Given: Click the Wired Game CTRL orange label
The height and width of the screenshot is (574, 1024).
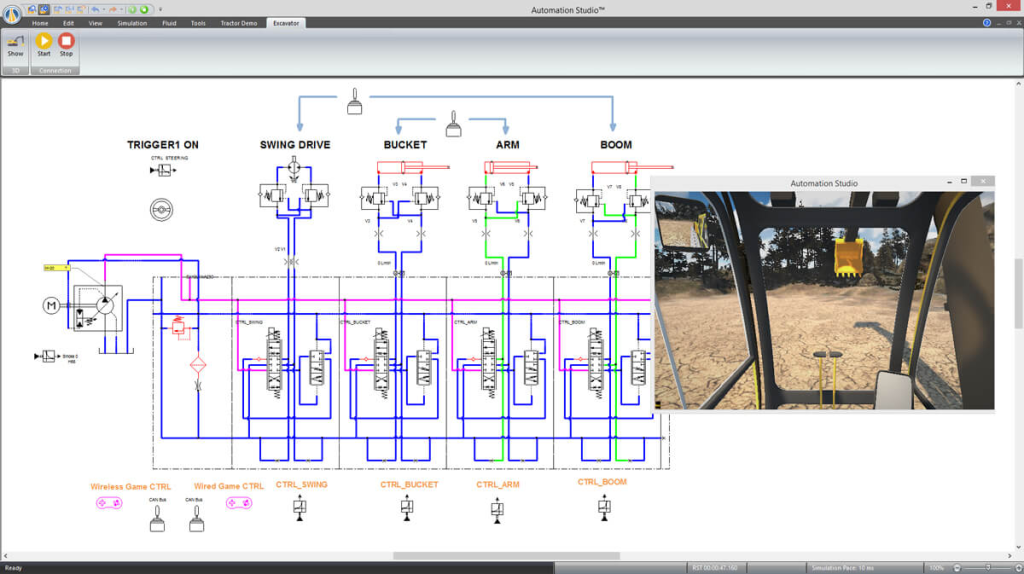Looking at the screenshot, I should pos(229,486).
